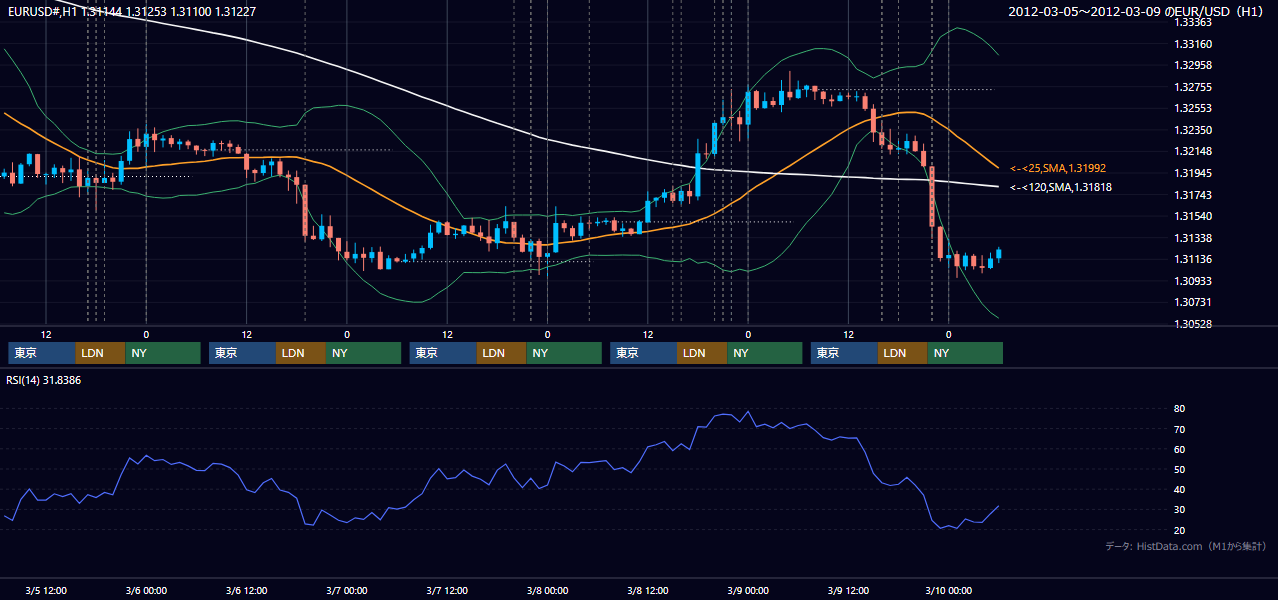The image size is (1278, 600).
Task: Click the 1.31945 price axis label
Action: pos(1193,173)
